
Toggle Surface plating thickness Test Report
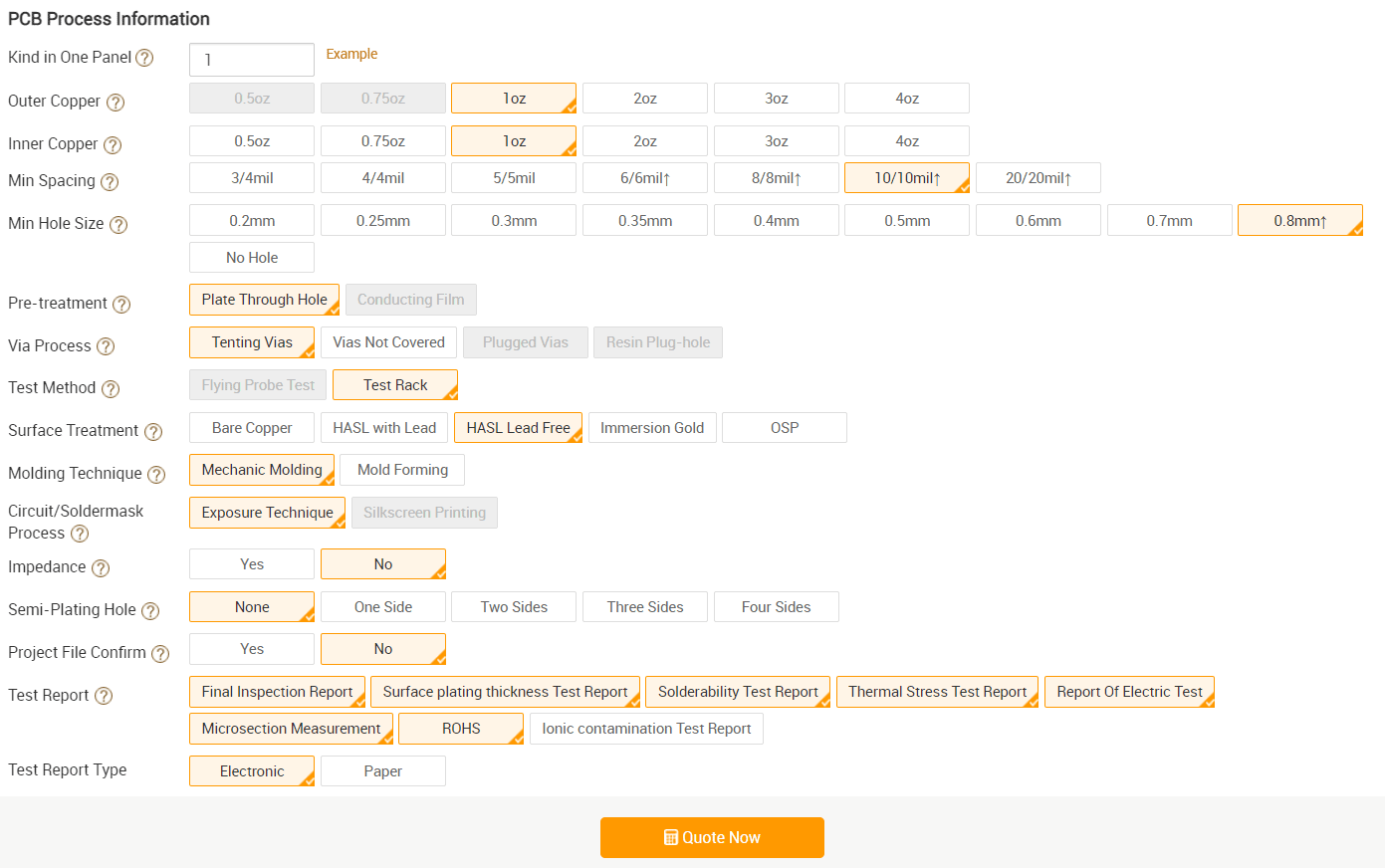click(x=505, y=692)
